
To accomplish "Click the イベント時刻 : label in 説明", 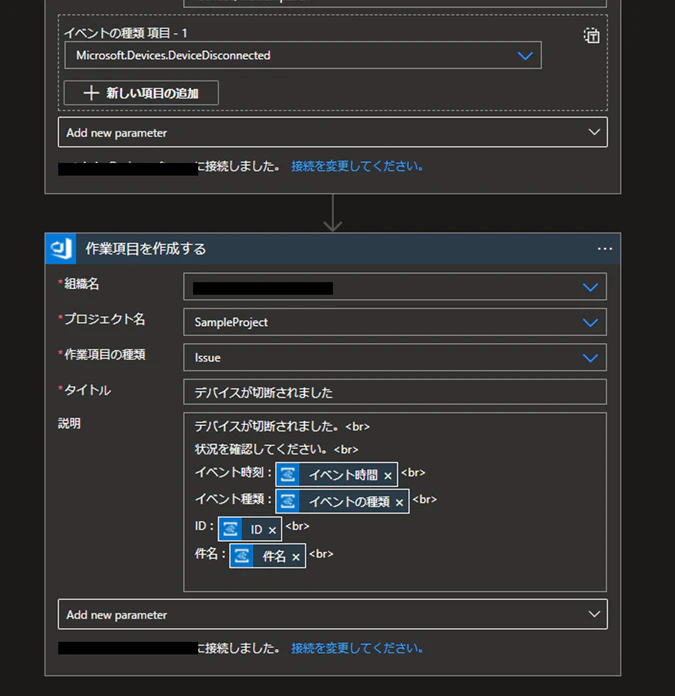I will (233, 472).
